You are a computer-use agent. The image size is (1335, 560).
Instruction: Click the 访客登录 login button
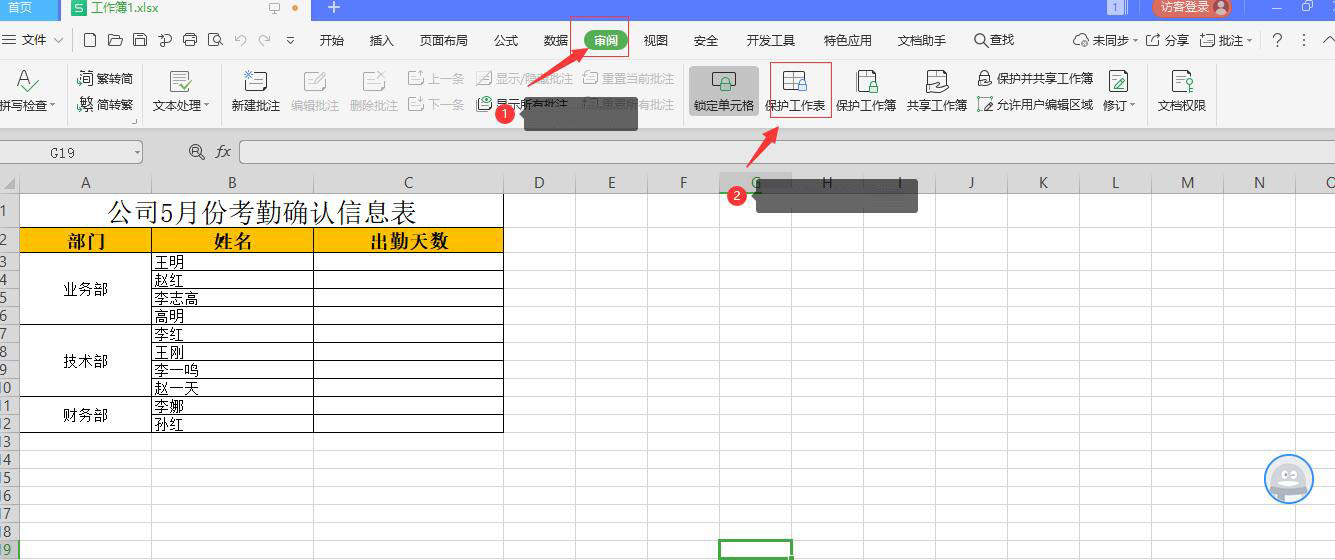click(x=1192, y=7)
